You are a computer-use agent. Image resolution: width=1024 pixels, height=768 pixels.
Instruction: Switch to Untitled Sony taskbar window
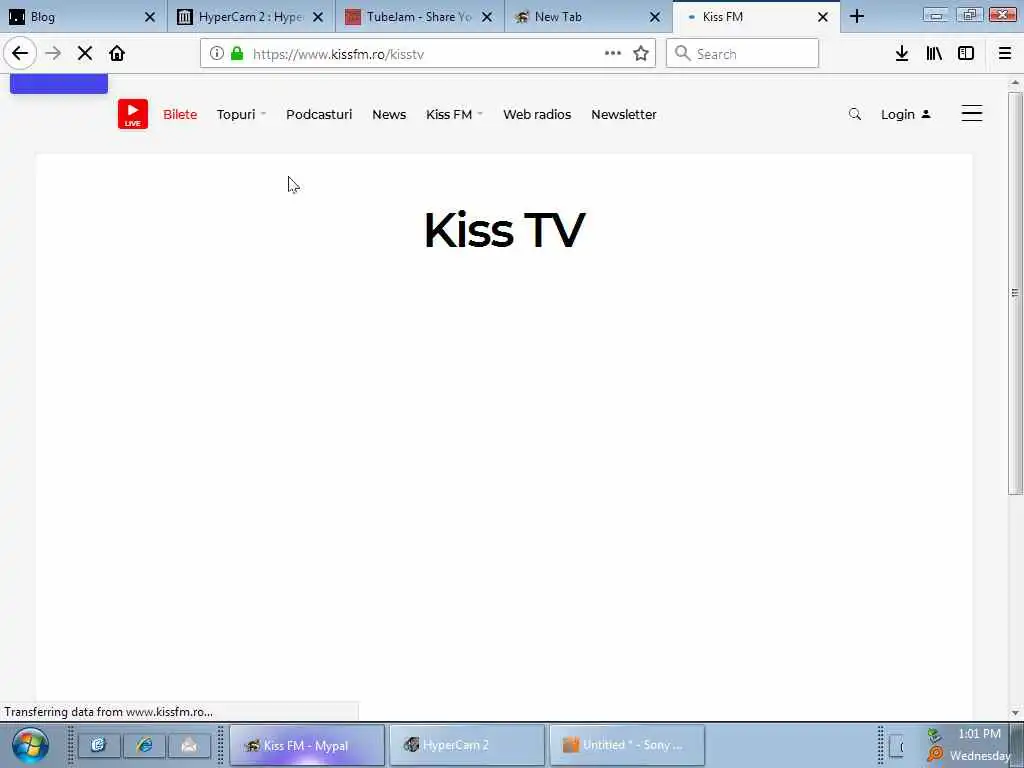coord(627,745)
